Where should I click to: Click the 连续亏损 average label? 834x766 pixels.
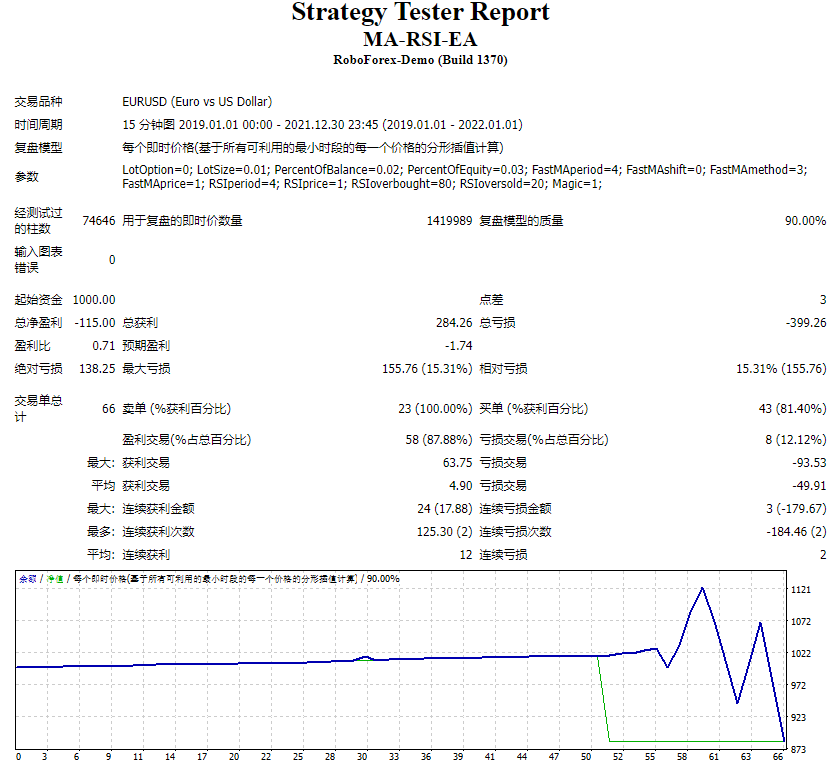[x=503, y=555]
